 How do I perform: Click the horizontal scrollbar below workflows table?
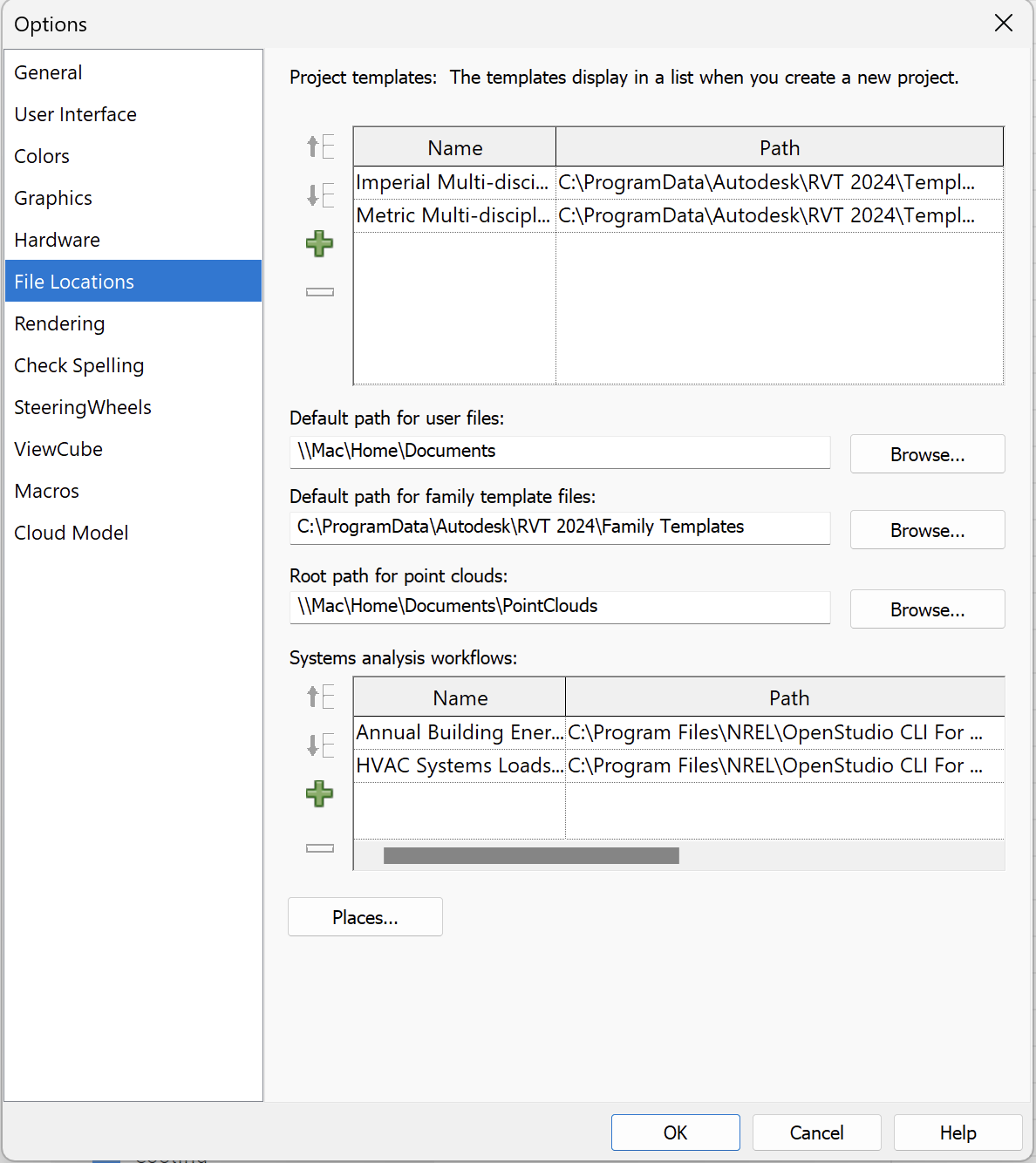tap(532, 855)
